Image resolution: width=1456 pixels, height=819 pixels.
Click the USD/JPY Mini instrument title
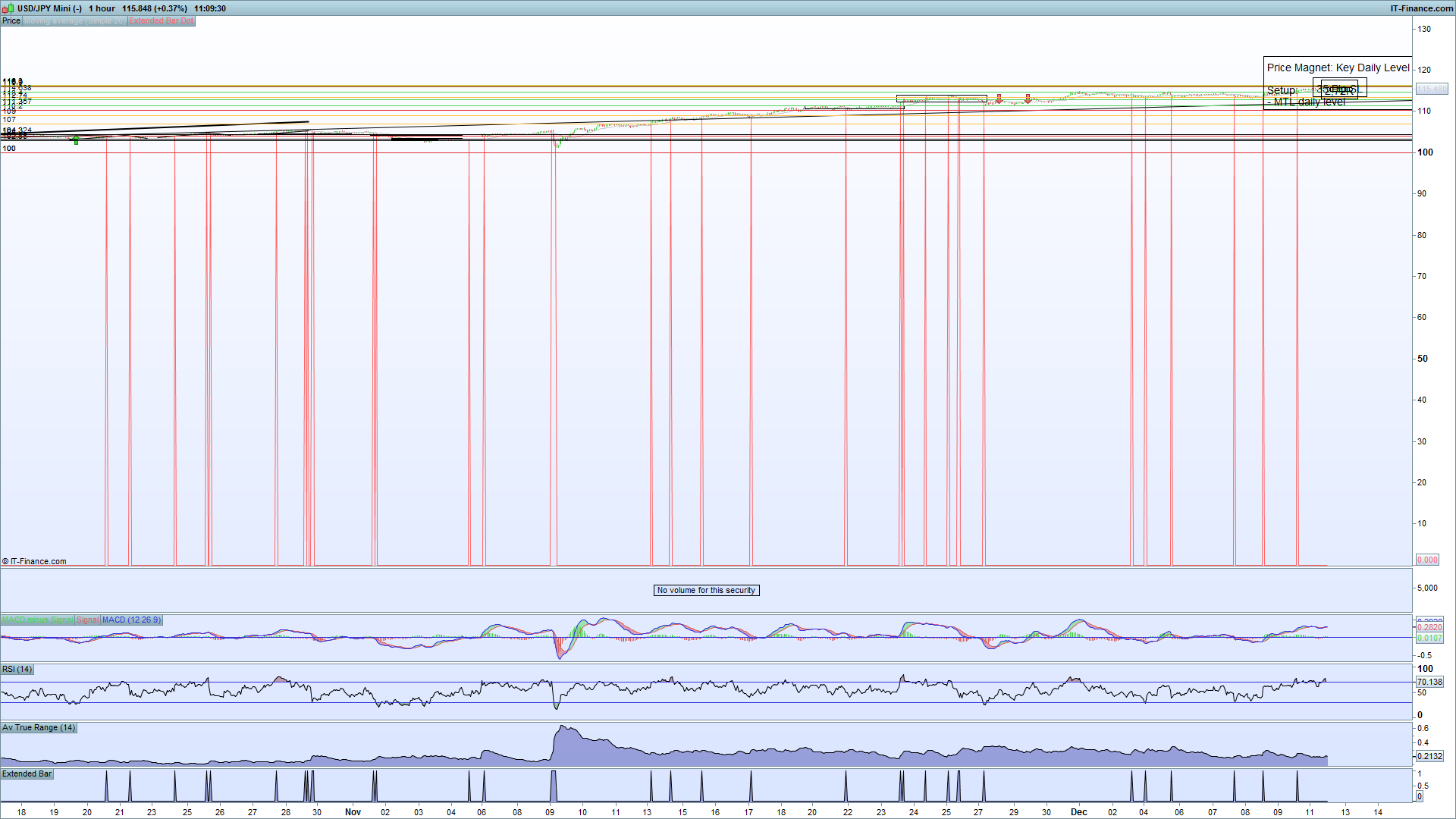click(49, 8)
